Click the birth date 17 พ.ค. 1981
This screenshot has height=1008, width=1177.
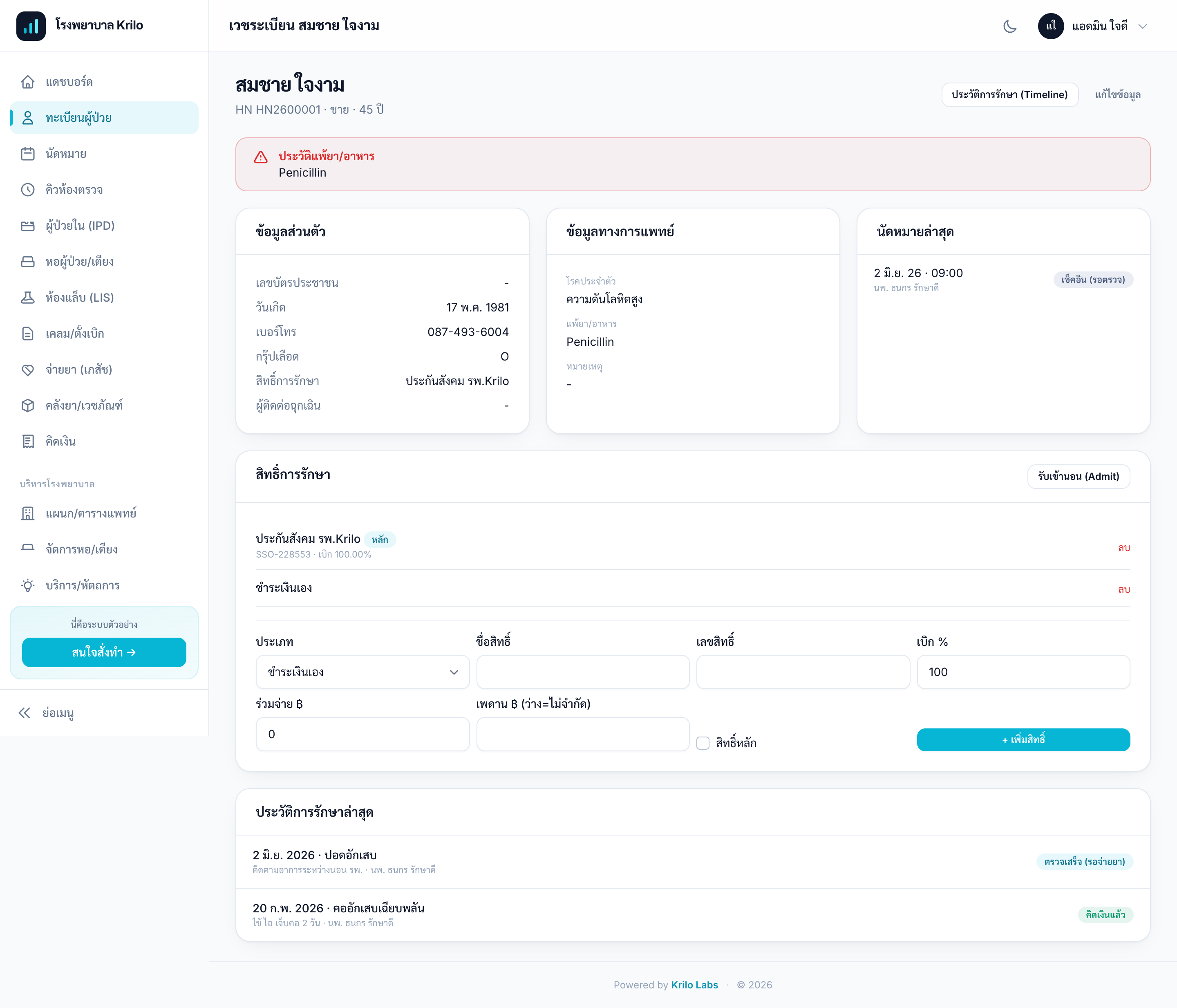click(x=477, y=307)
